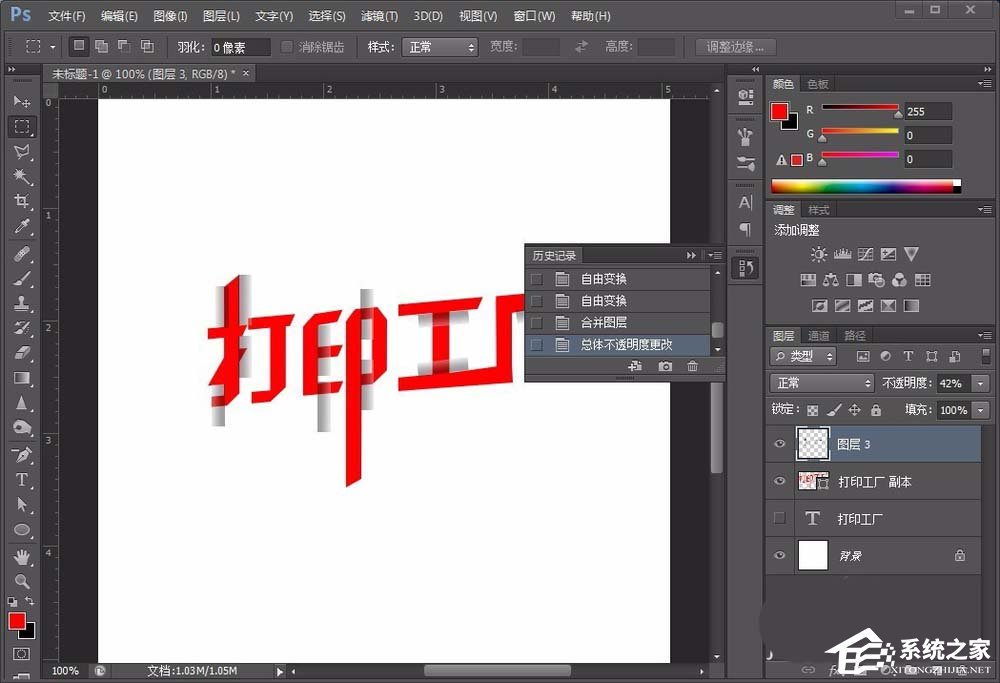
Task: Choose the Brush tool
Action: [x=22, y=280]
